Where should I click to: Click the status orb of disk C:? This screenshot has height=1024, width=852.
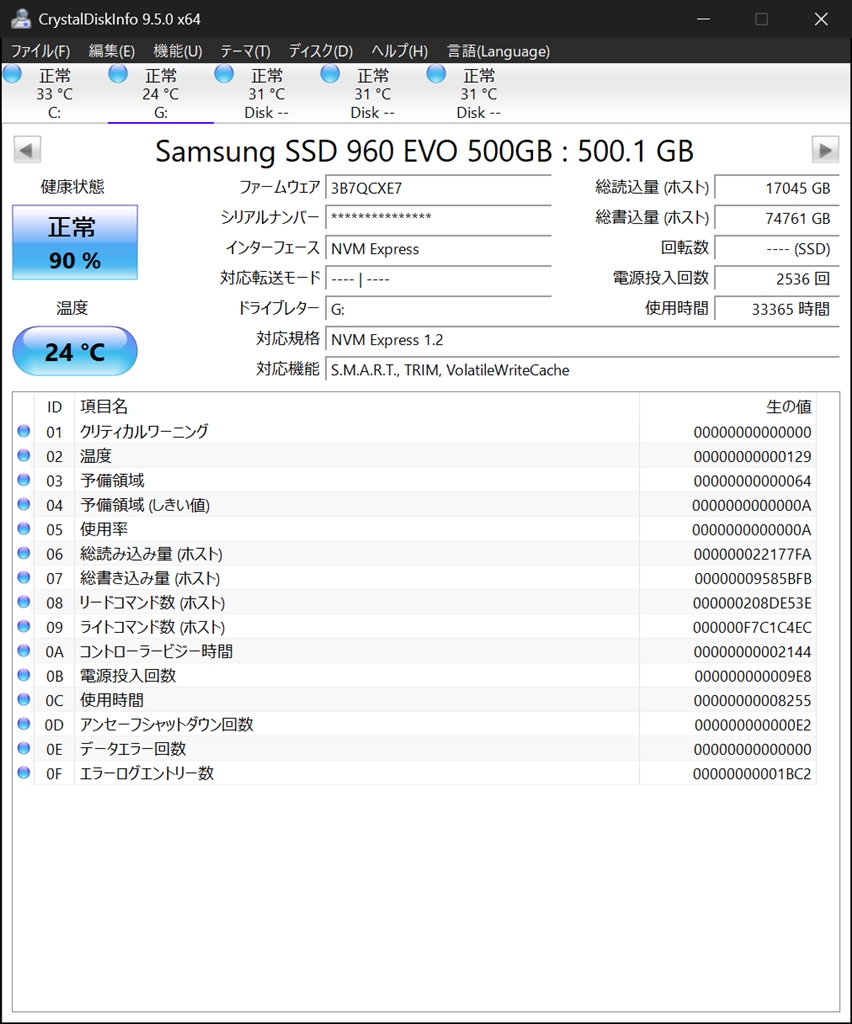coord(12,74)
